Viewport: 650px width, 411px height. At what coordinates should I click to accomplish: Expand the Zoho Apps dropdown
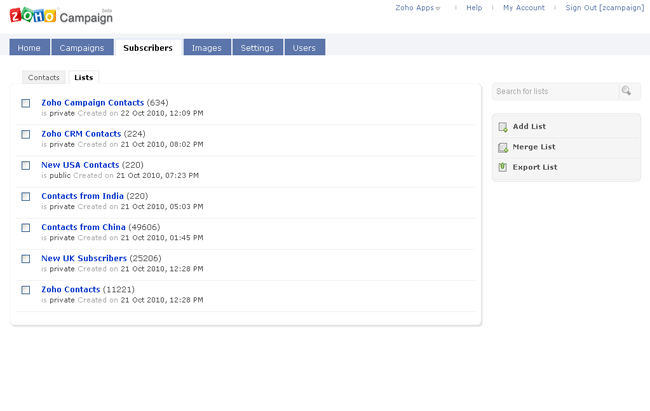coord(417,8)
